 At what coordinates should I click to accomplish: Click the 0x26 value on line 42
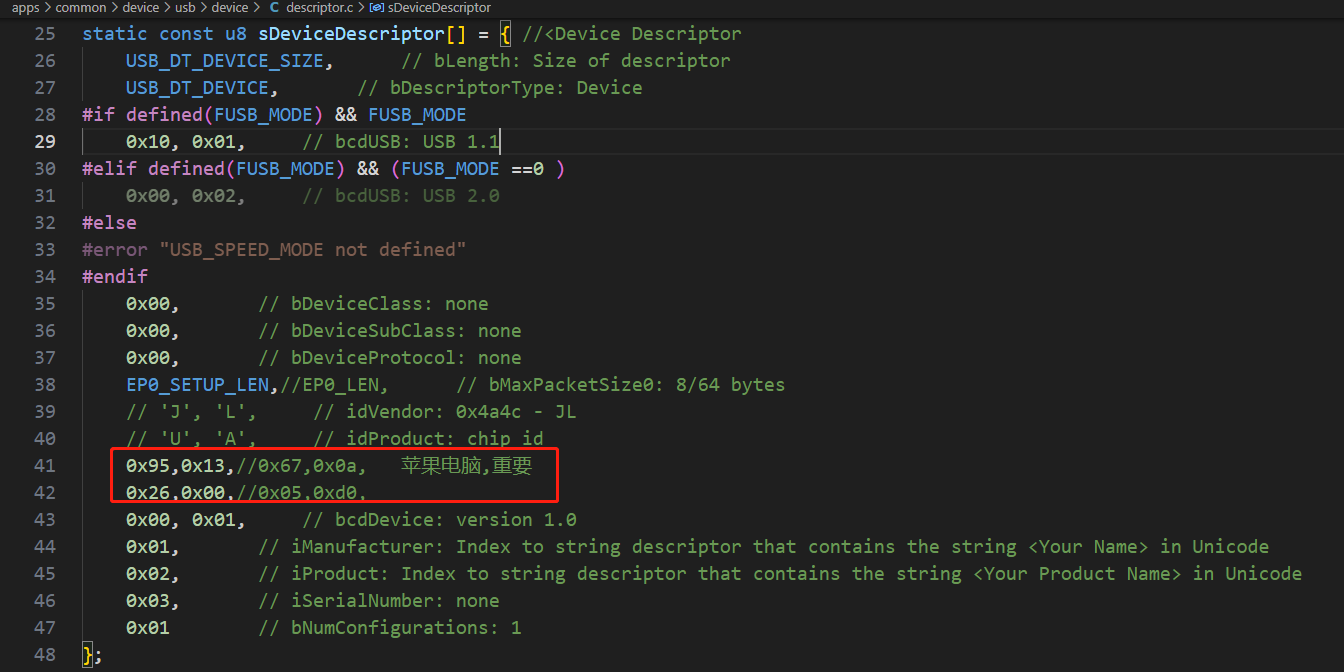148,493
